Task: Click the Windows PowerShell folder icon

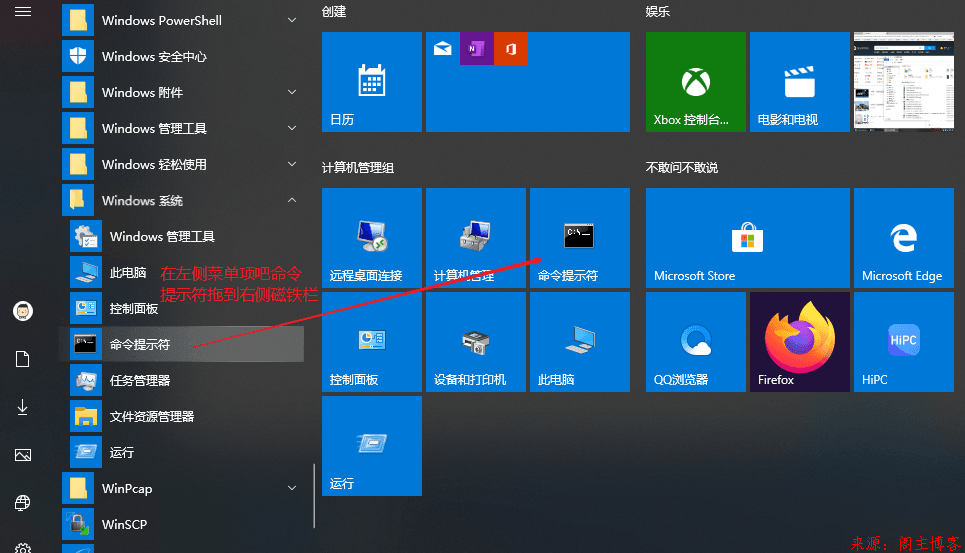Action: tap(78, 20)
